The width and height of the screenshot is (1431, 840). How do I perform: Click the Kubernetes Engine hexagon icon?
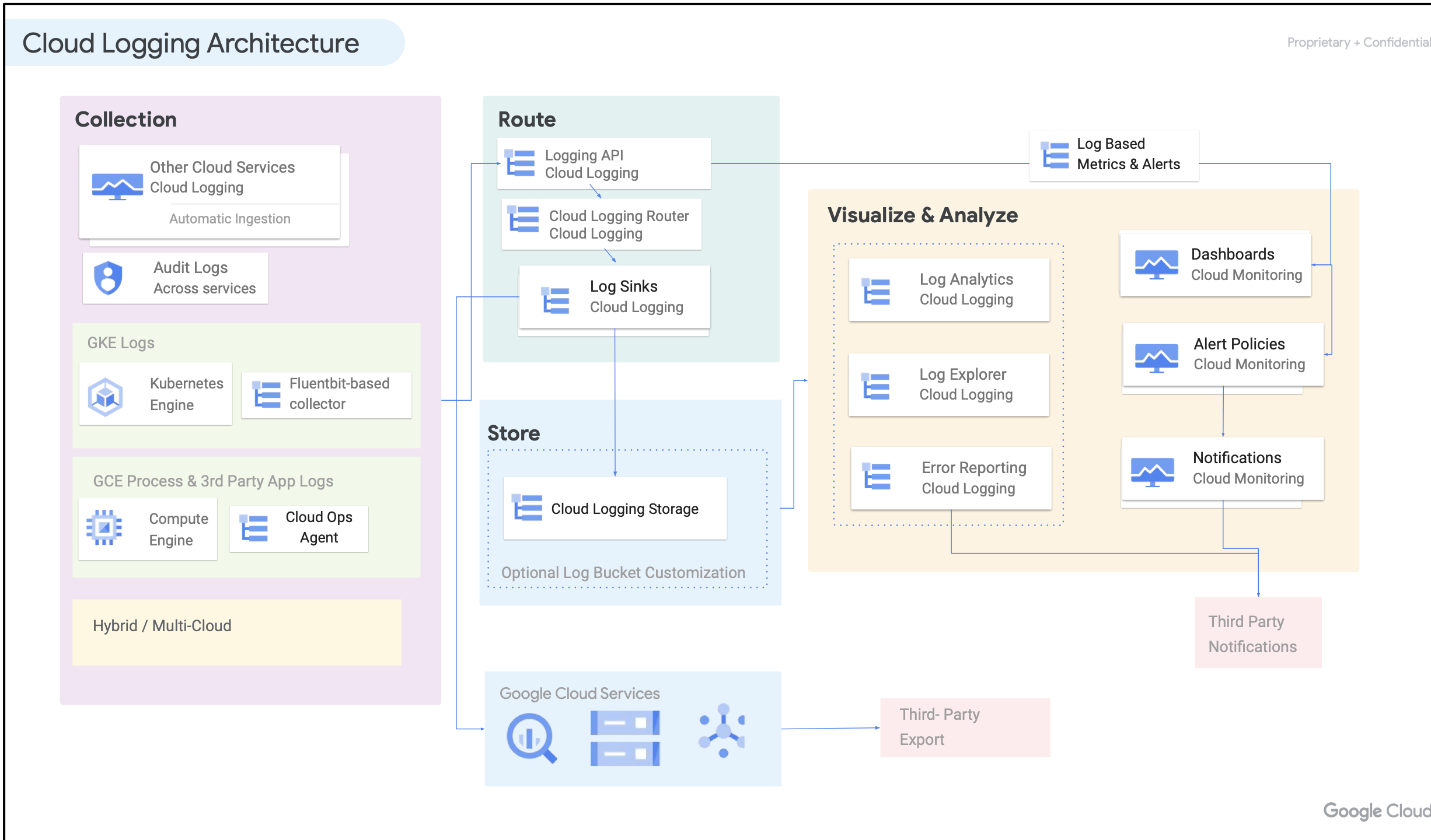[105, 397]
